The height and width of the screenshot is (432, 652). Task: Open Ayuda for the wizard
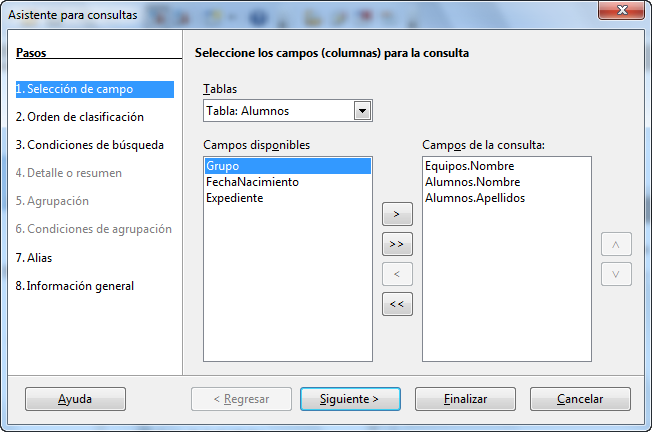pos(75,399)
